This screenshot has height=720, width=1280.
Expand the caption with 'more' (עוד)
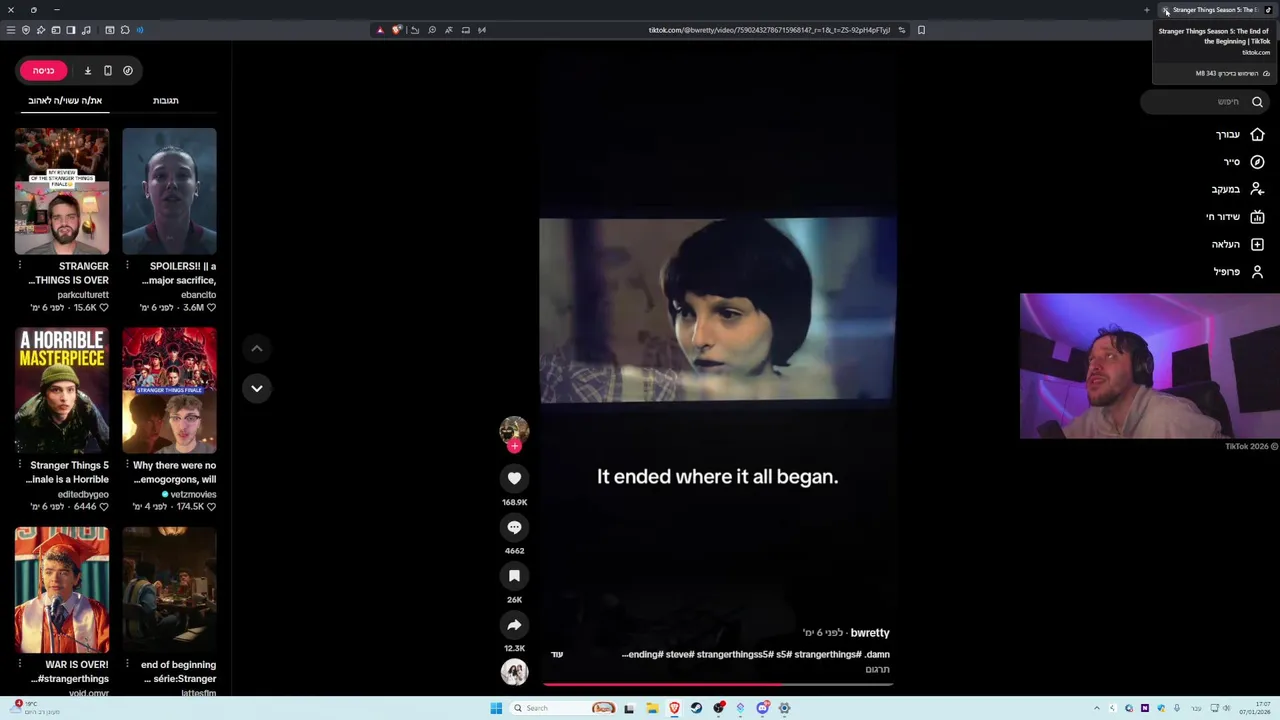pyautogui.click(x=558, y=654)
